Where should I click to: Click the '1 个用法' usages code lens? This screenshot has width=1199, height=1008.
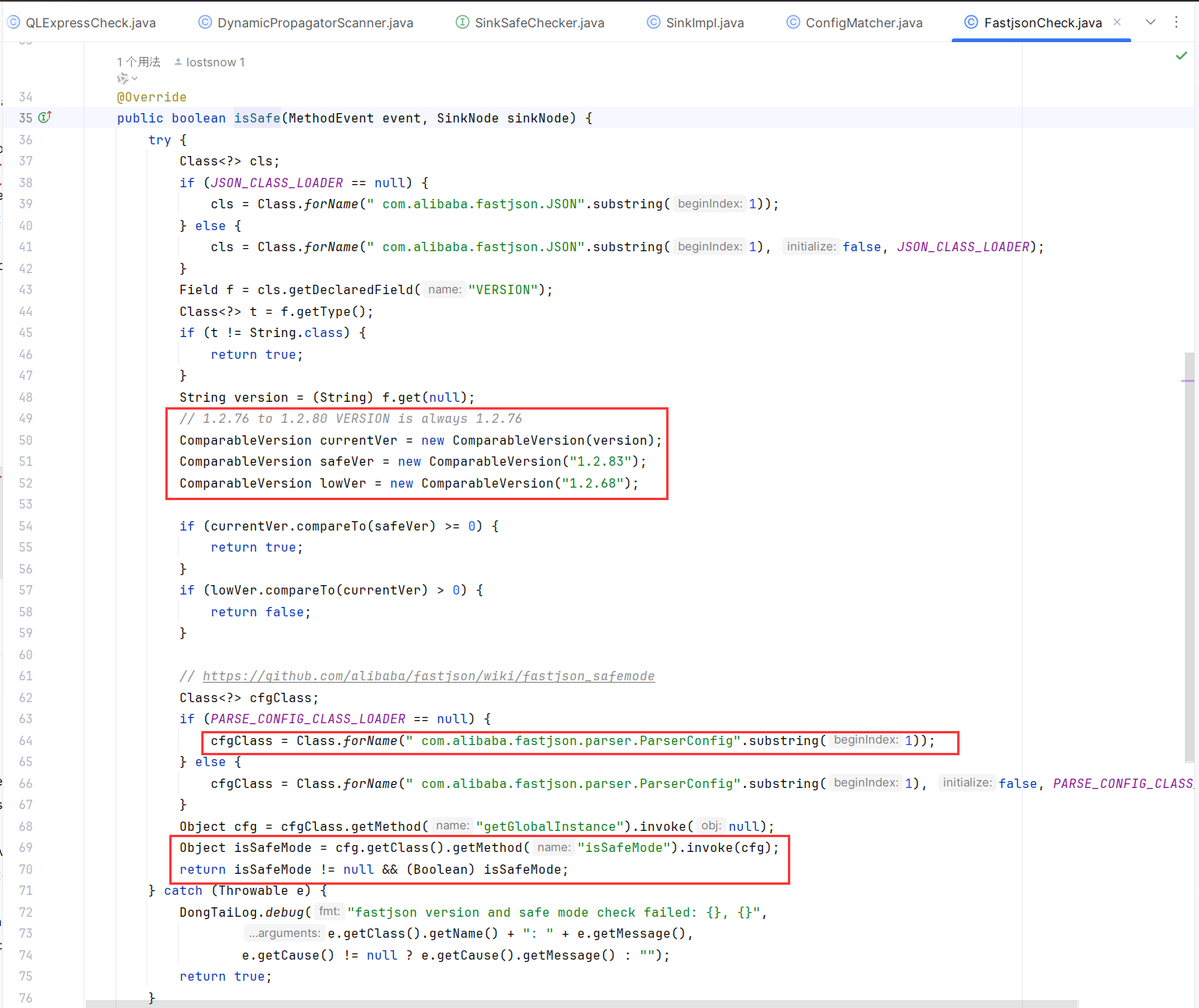point(138,62)
